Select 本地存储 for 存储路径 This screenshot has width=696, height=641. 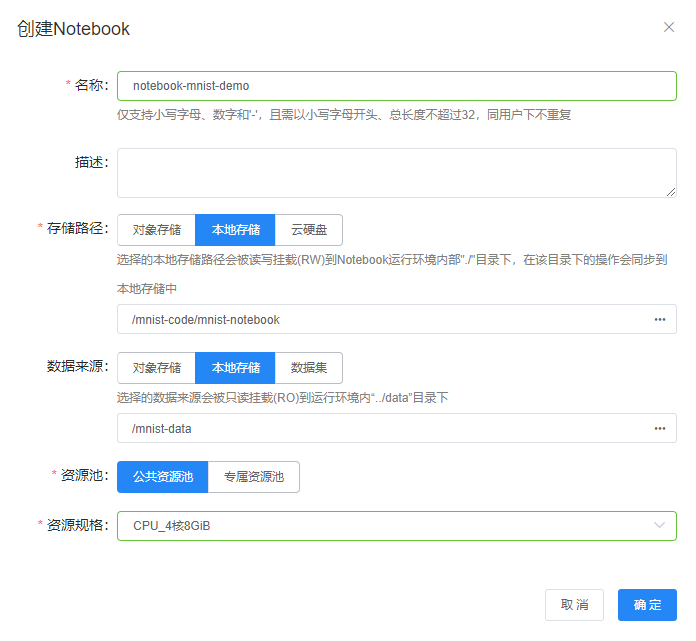click(x=235, y=230)
